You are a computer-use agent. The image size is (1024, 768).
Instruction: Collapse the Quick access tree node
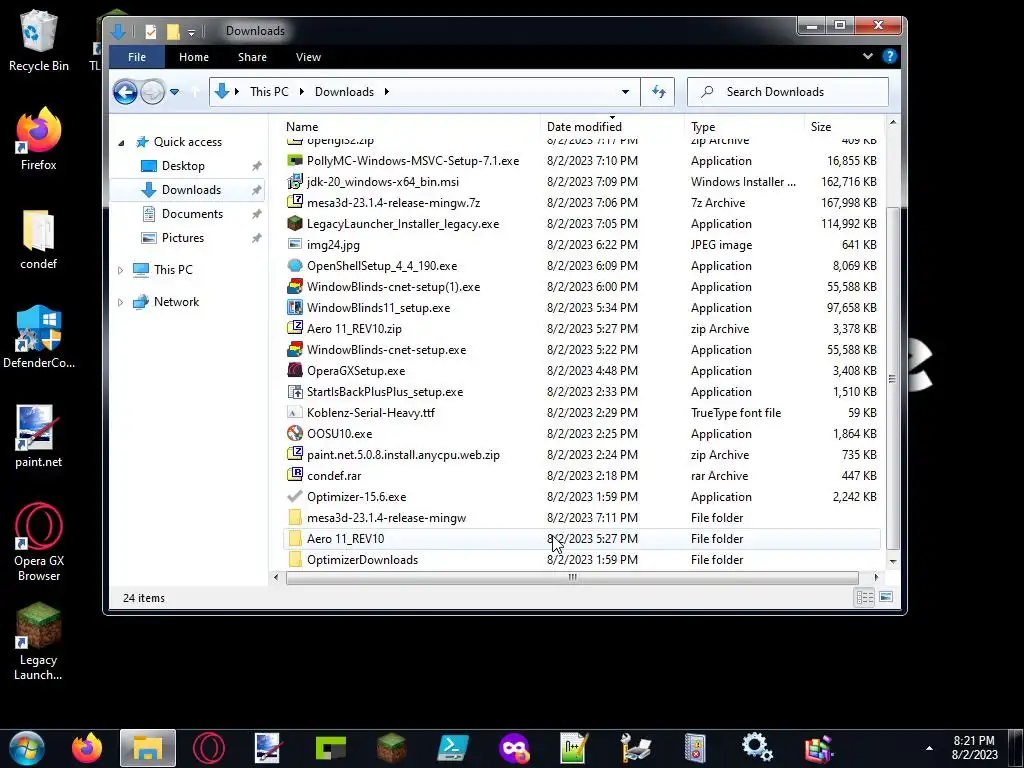pyautogui.click(x=121, y=142)
